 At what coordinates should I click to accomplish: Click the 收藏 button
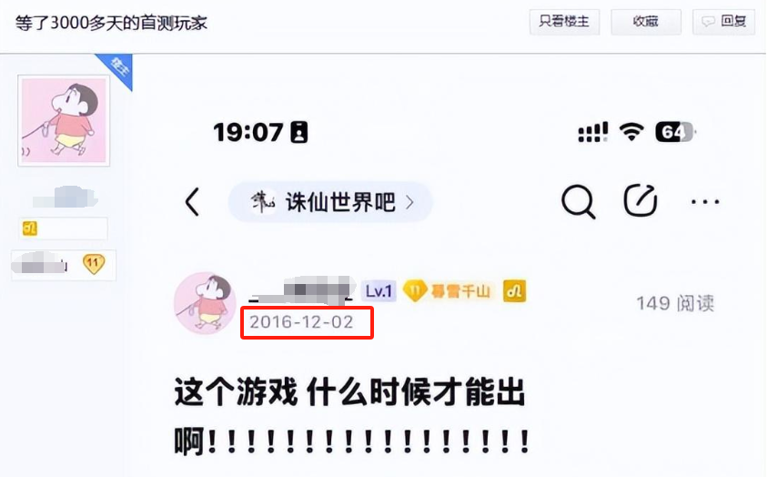tap(646, 22)
